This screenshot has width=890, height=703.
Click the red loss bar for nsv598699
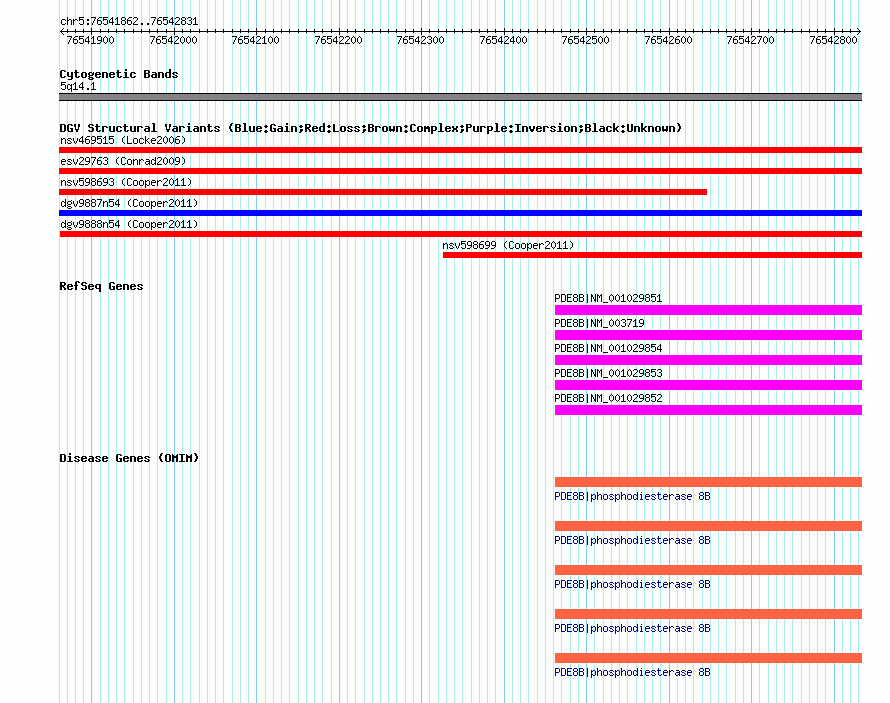click(x=652, y=255)
